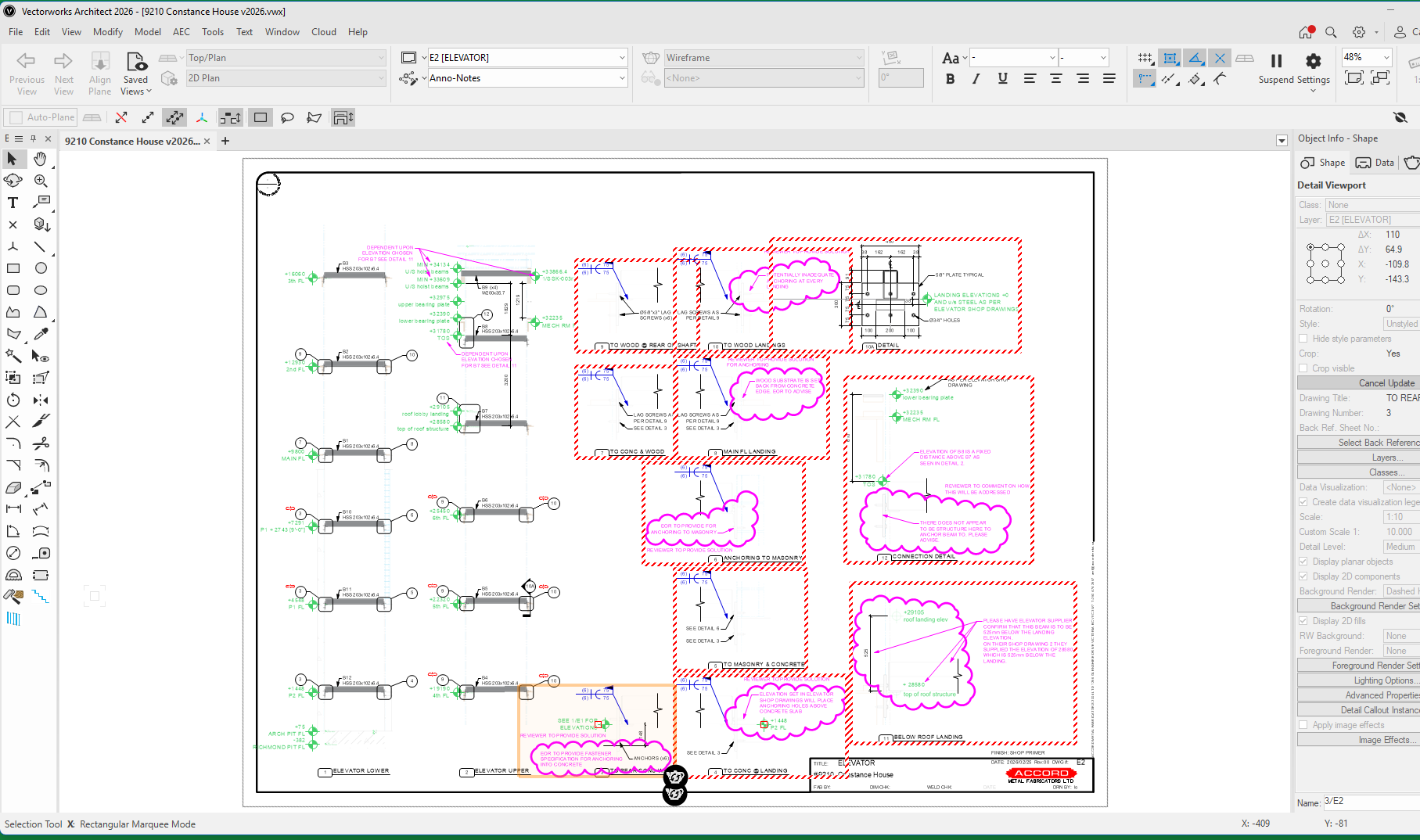Click the Saved Views icon

136,62
